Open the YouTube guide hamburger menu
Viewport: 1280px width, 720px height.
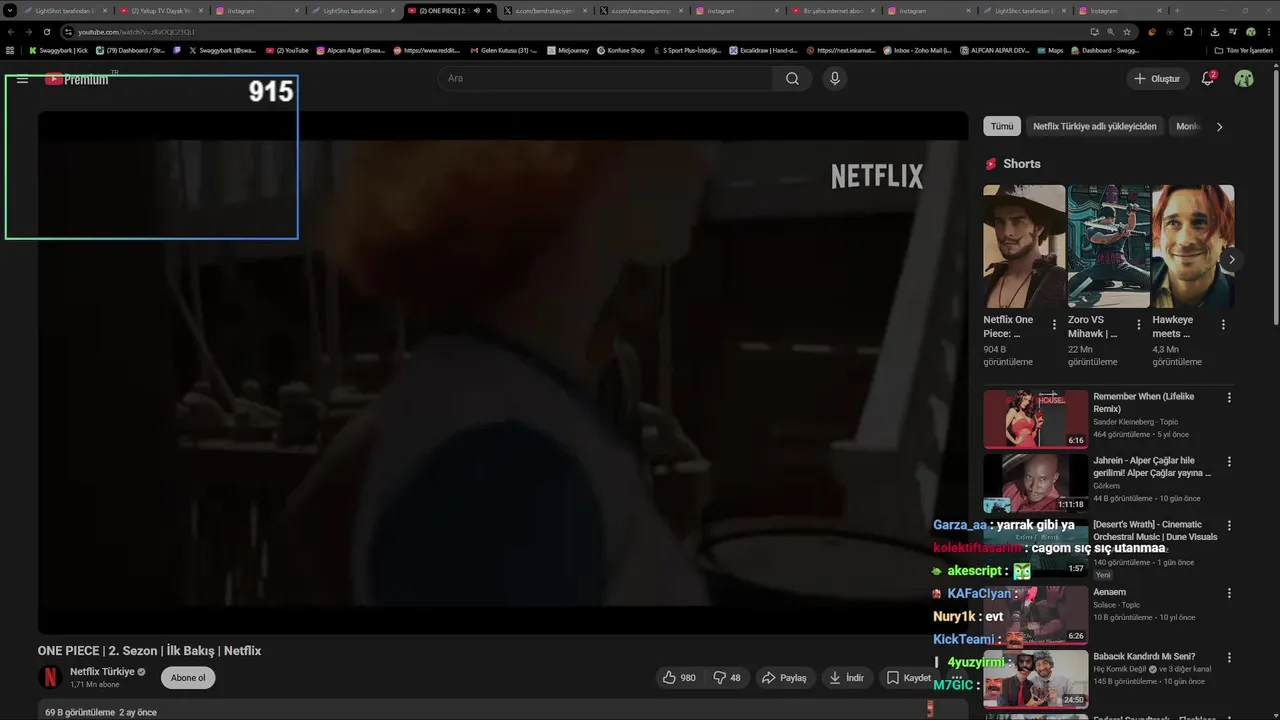pos(22,79)
